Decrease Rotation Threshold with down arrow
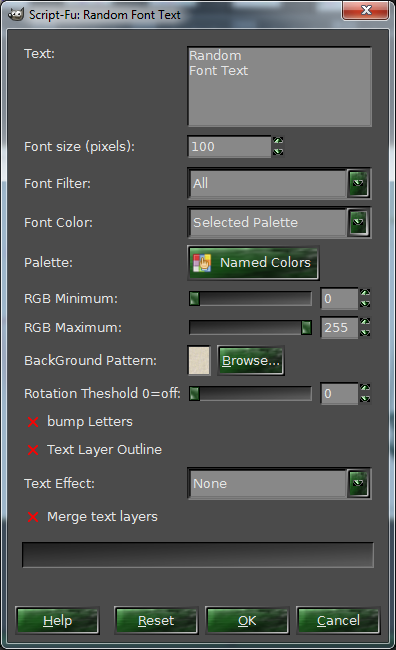 click(x=365, y=399)
